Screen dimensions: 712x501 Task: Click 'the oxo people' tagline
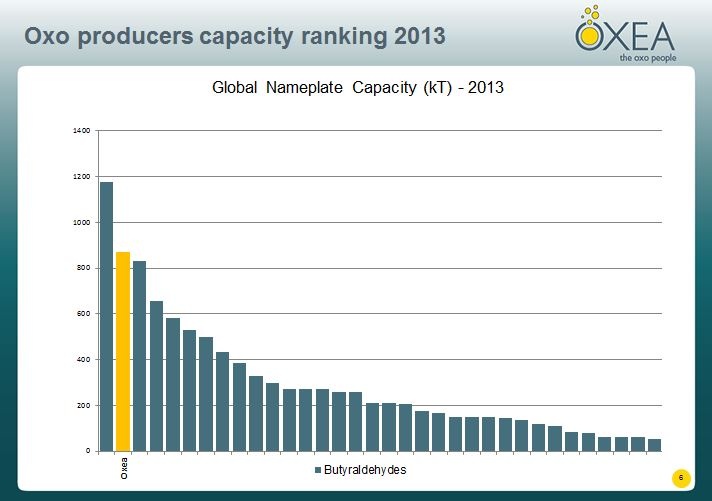click(648, 58)
